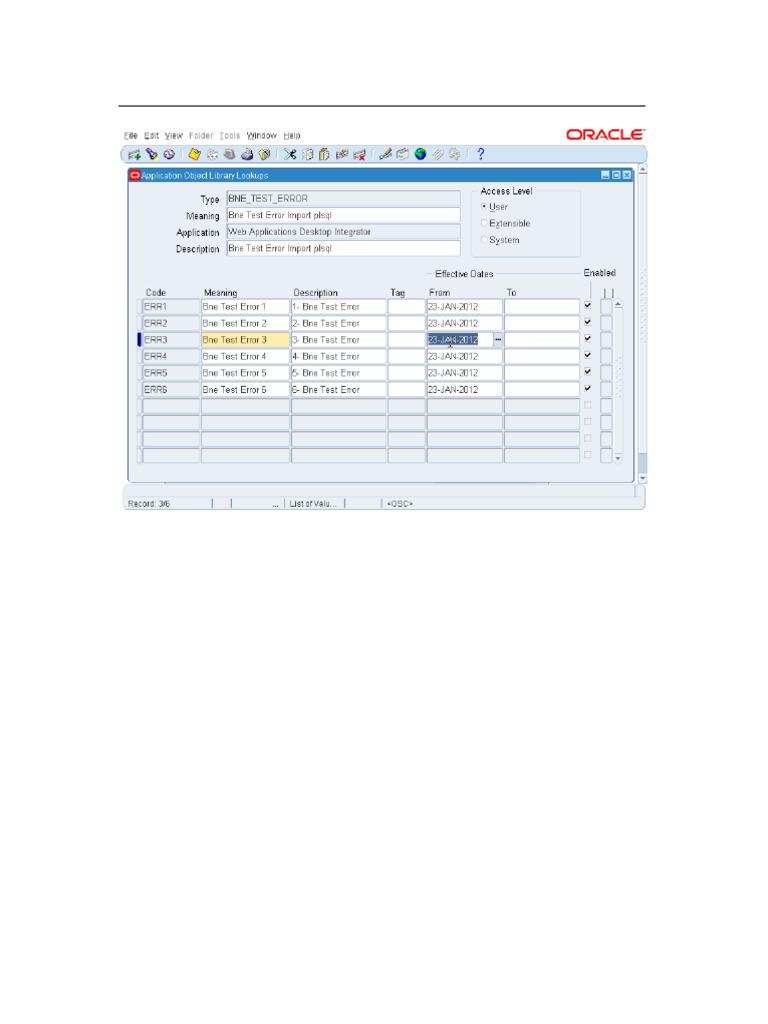Click the Print toolbar icon
768x1024 pixels.
click(x=247, y=155)
